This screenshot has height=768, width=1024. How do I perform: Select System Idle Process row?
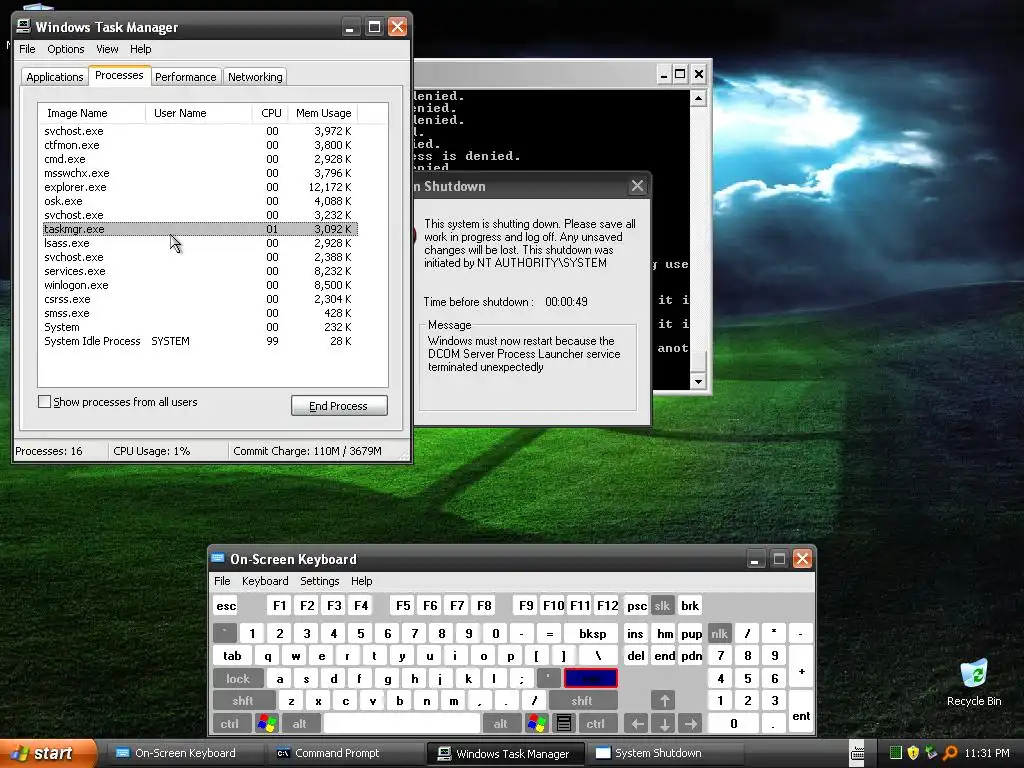click(x=200, y=341)
